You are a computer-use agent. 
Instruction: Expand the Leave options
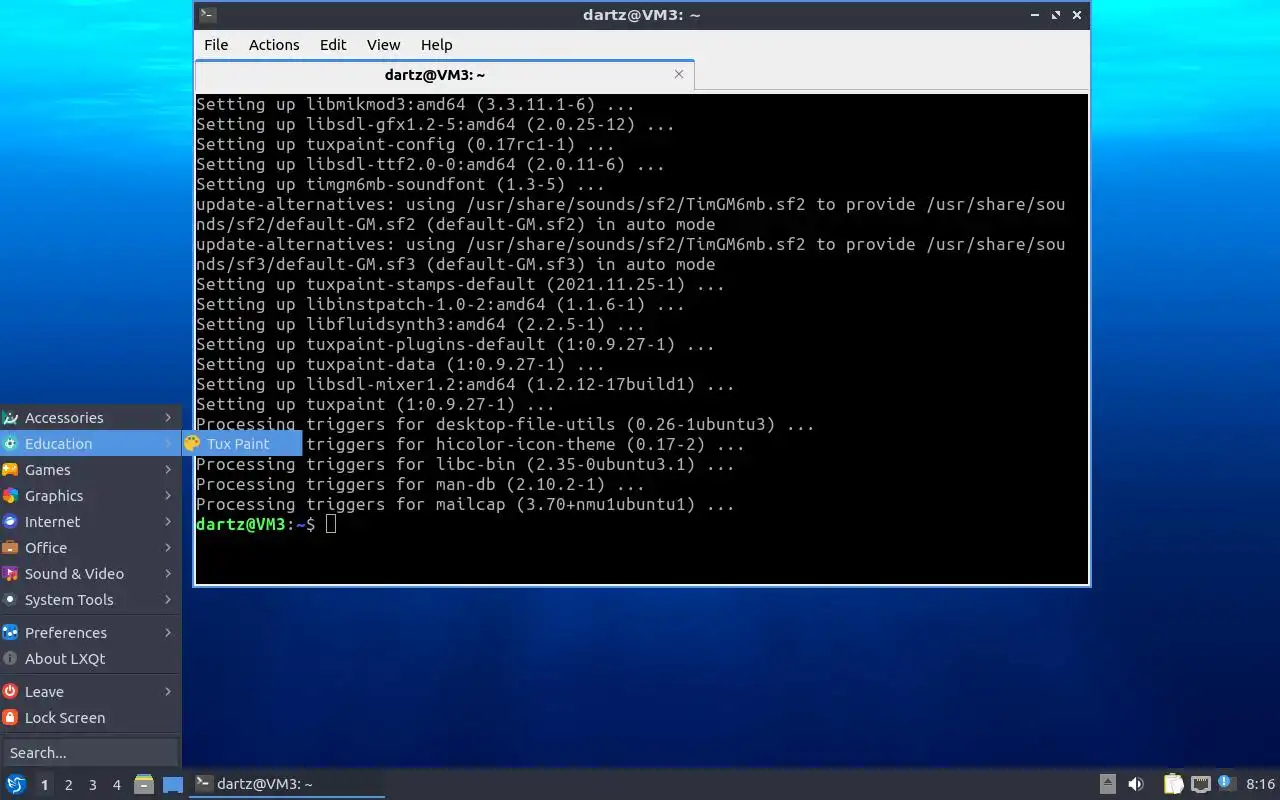(x=90, y=692)
